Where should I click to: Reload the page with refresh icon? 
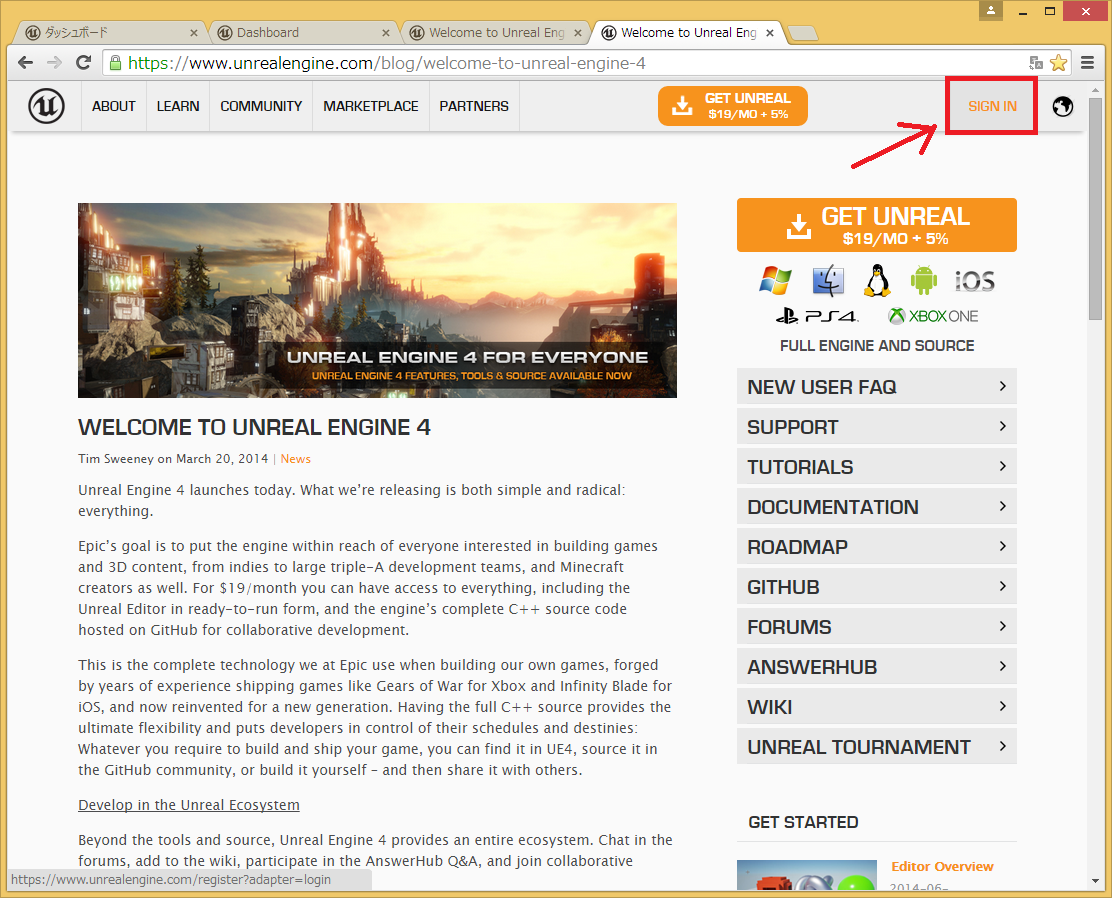(84, 62)
